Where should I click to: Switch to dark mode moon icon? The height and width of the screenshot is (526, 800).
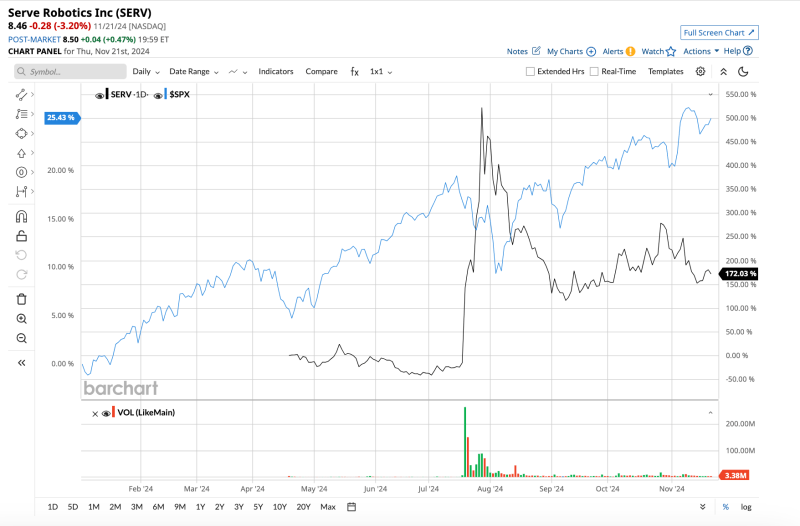tap(743, 71)
